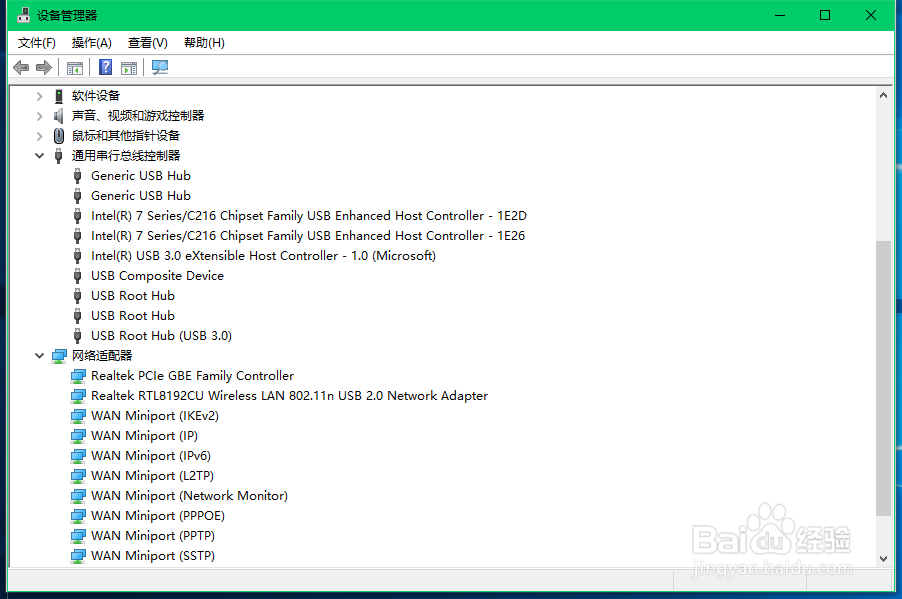Click the icon of WAN Miniport (IKEv2)

coord(78,416)
